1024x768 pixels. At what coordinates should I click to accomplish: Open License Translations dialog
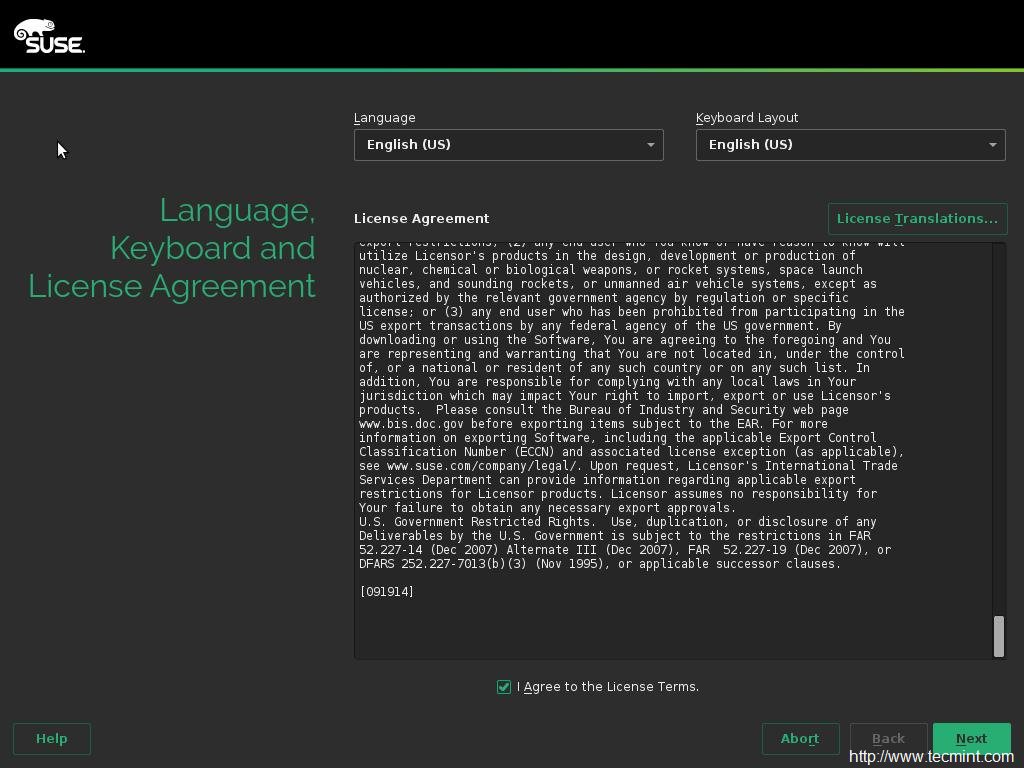coord(917,218)
